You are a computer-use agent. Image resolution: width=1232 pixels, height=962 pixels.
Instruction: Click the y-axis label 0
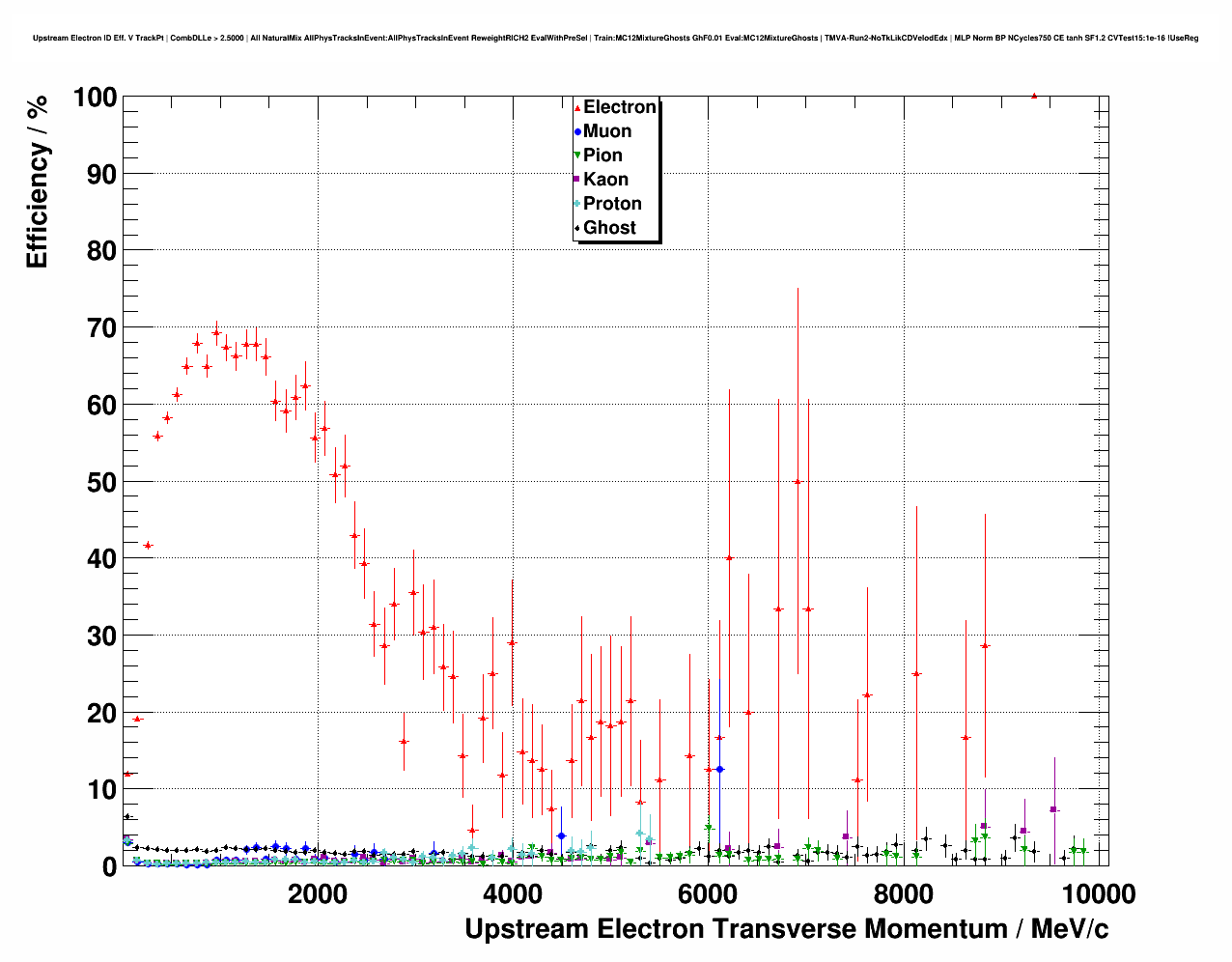click(x=110, y=867)
